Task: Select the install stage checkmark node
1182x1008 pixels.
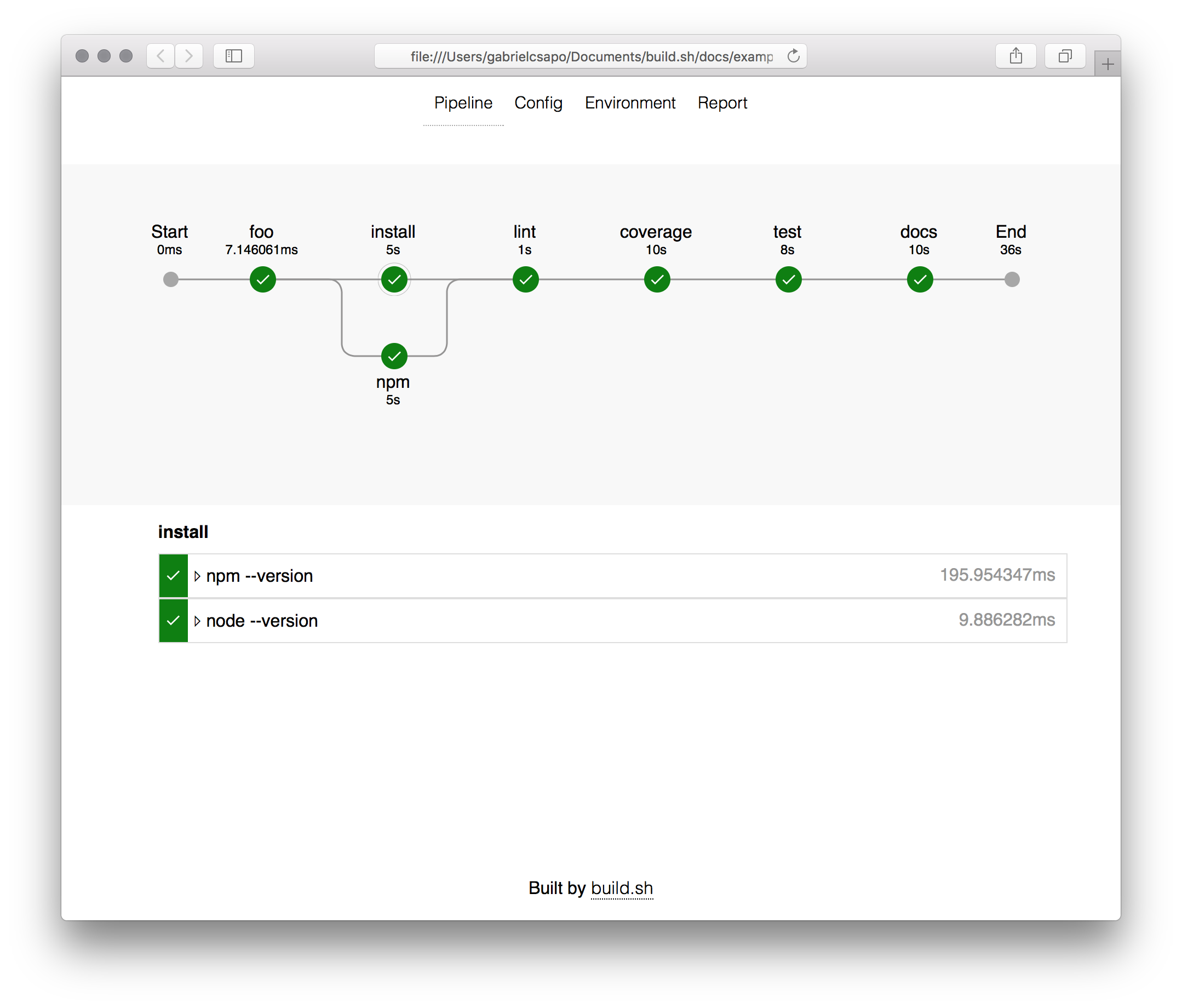Action: (x=394, y=279)
